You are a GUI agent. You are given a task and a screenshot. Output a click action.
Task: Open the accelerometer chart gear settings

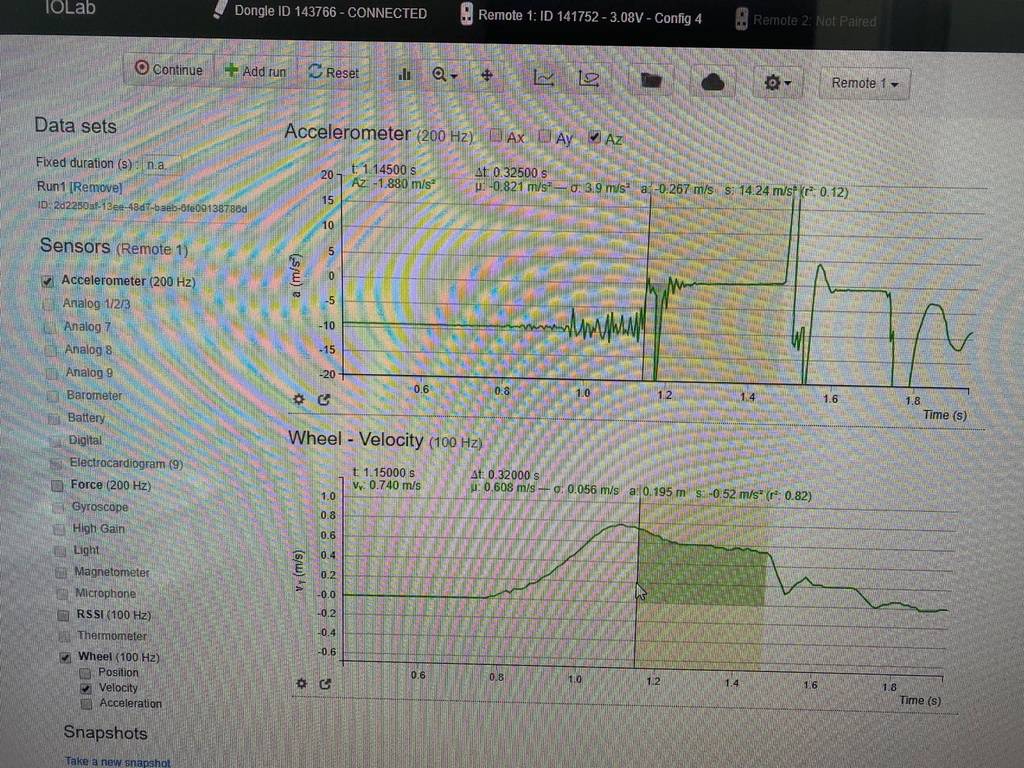pyautogui.click(x=299, y=398)
